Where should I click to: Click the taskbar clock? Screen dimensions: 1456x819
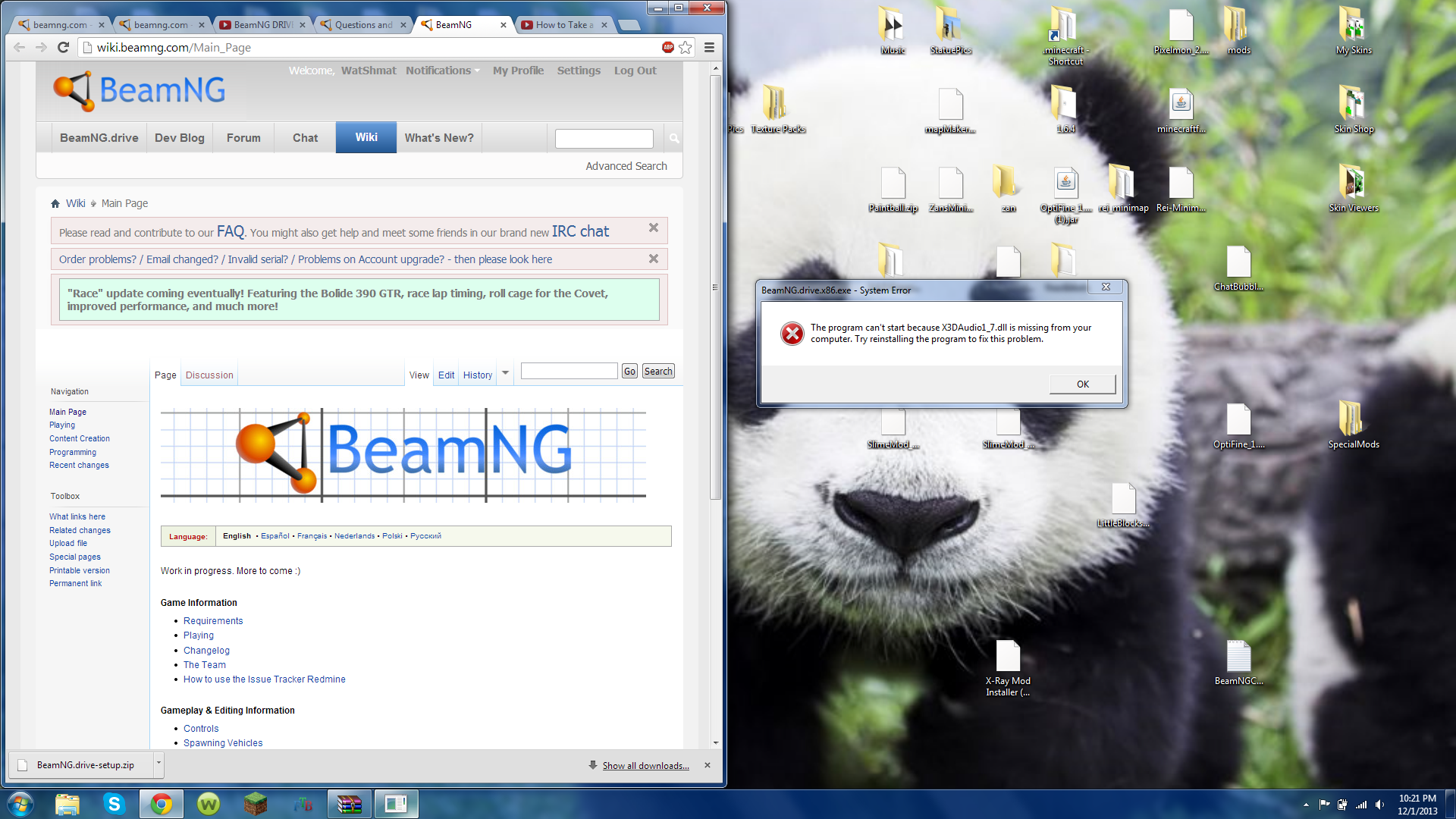point(1417,805)
